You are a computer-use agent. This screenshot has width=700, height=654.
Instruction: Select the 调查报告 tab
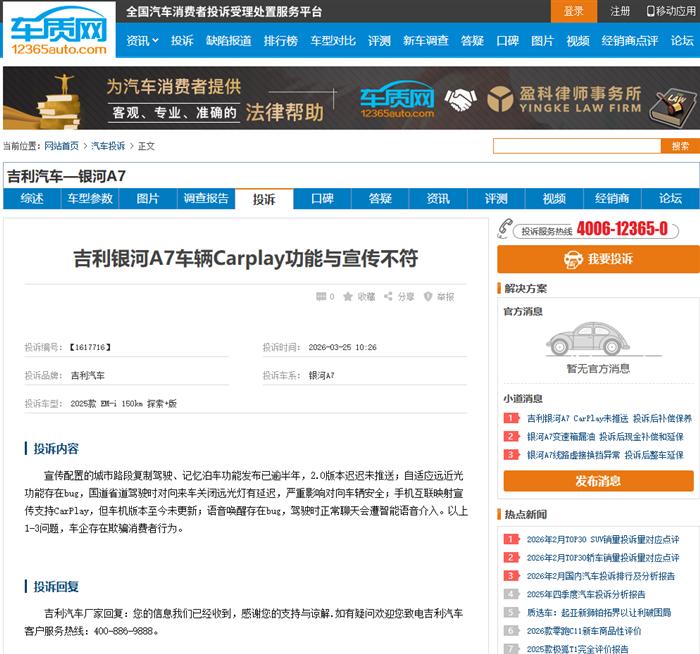206,199
